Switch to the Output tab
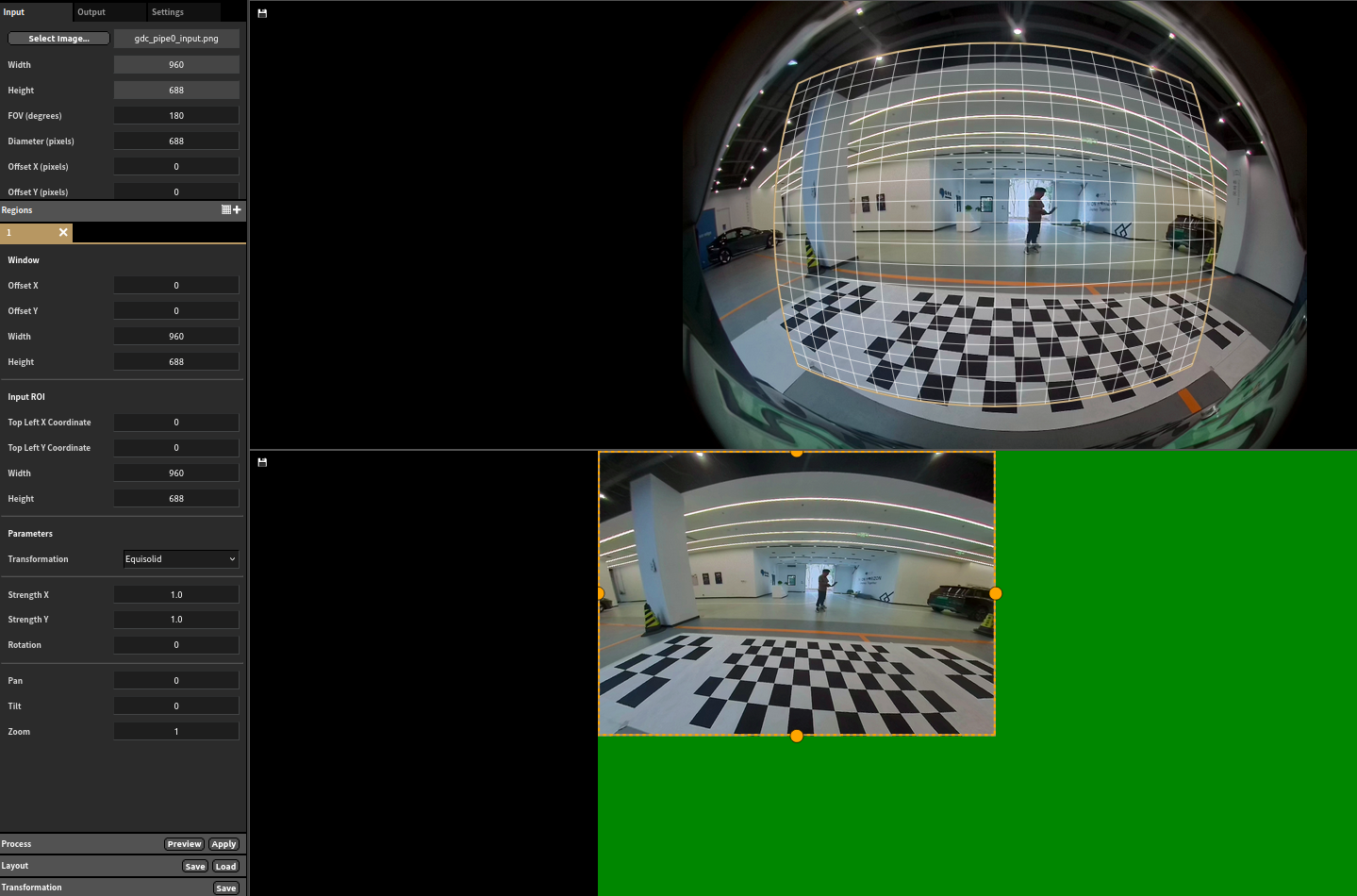Screen dimensions: 1357x896 point(91,12)
